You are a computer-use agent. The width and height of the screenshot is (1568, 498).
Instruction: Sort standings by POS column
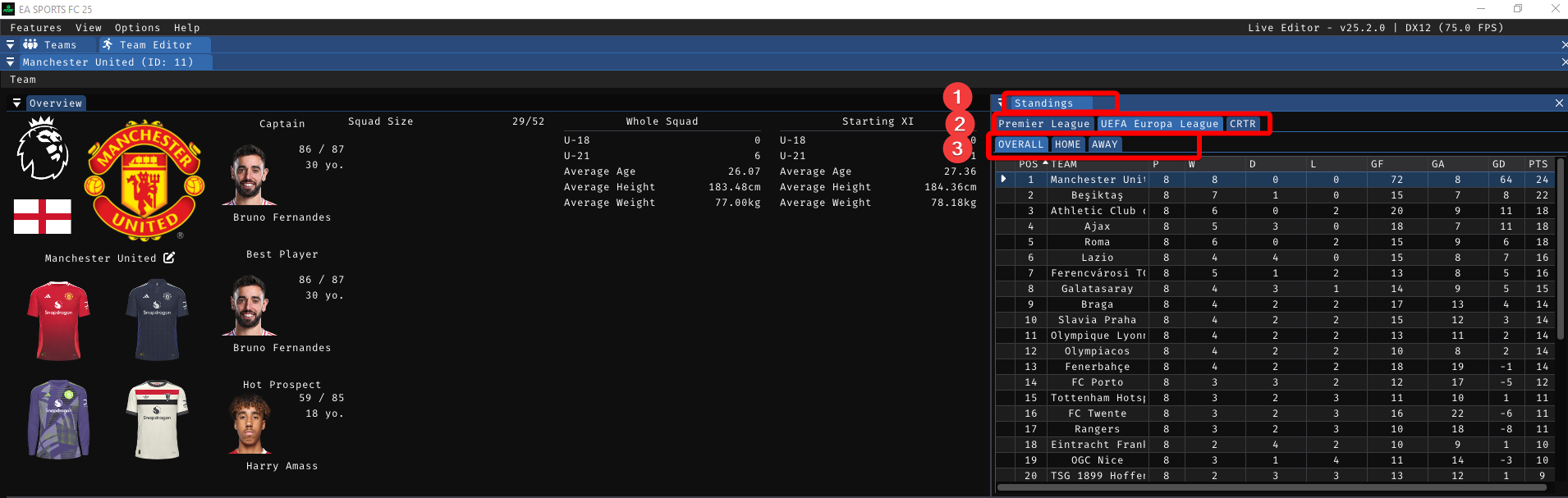(1029, 164)
